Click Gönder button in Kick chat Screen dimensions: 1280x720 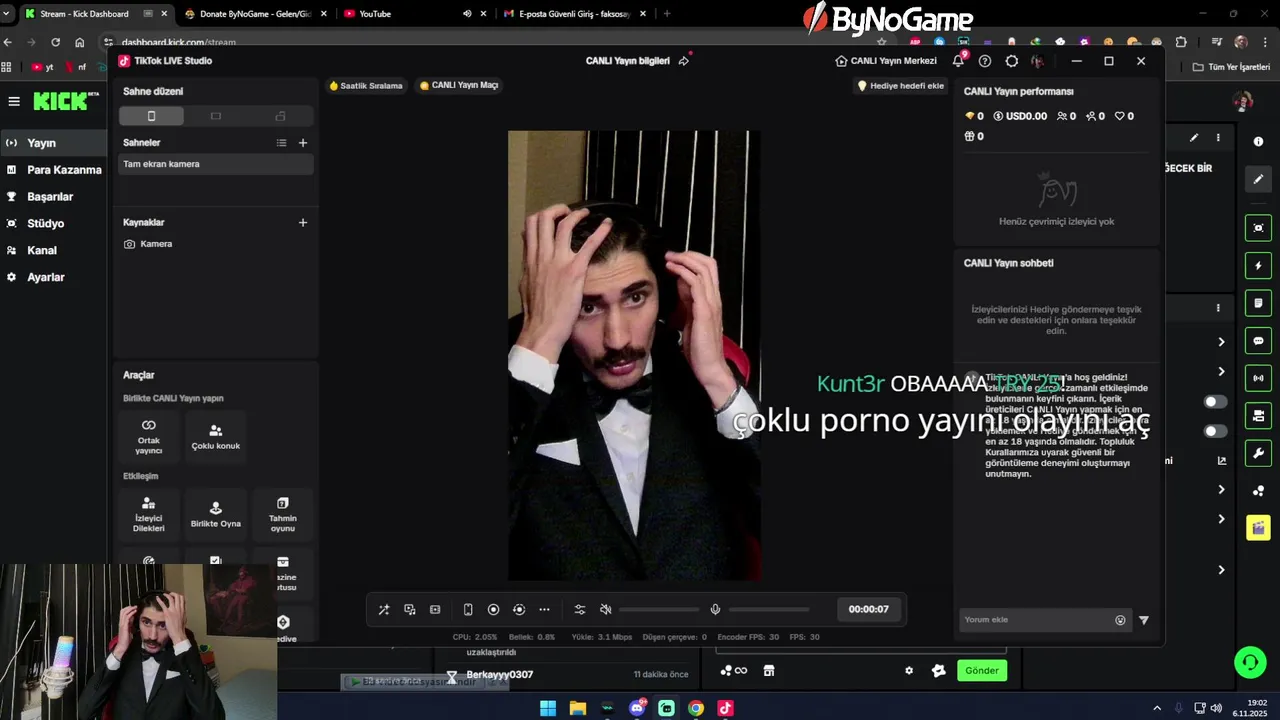pyautogui.click(x=981, y=671)
